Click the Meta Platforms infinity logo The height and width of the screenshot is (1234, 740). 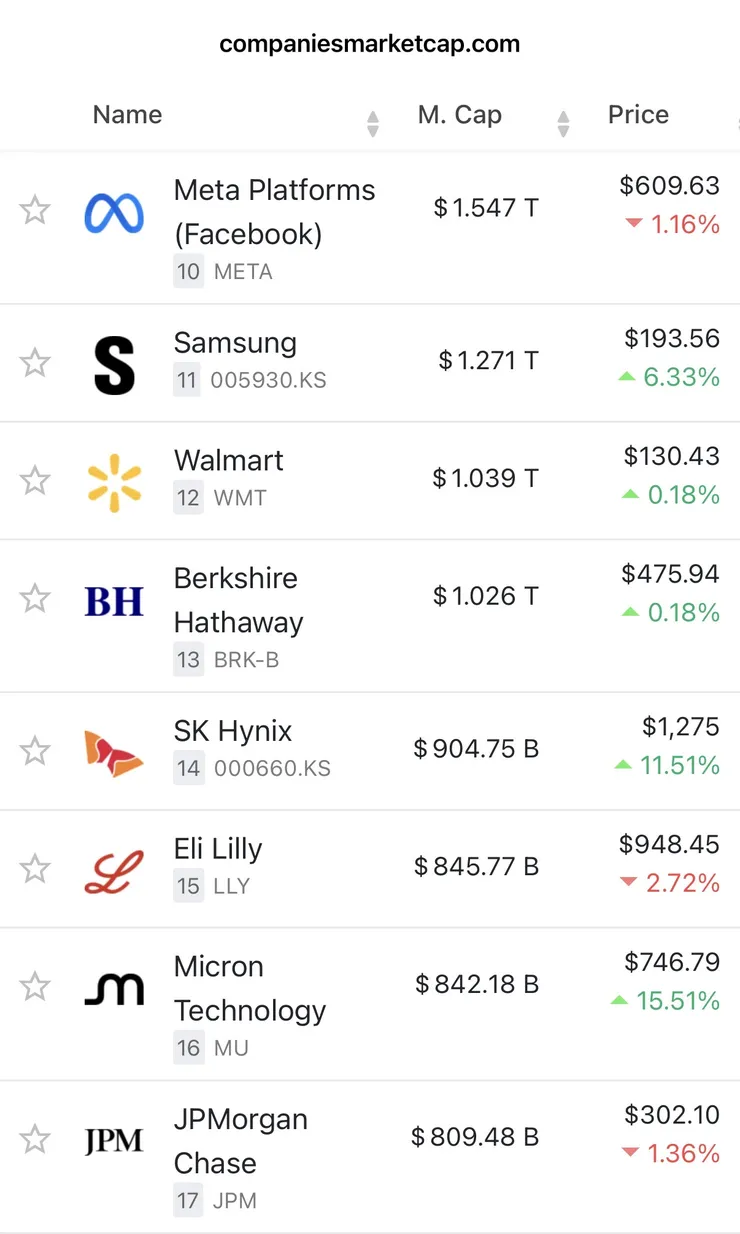pos(114,213)
